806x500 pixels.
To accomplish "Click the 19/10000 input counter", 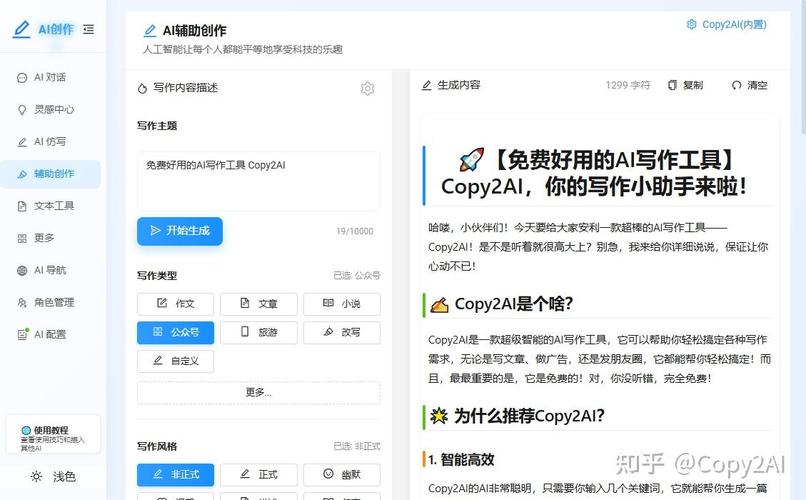I will 355,231.
